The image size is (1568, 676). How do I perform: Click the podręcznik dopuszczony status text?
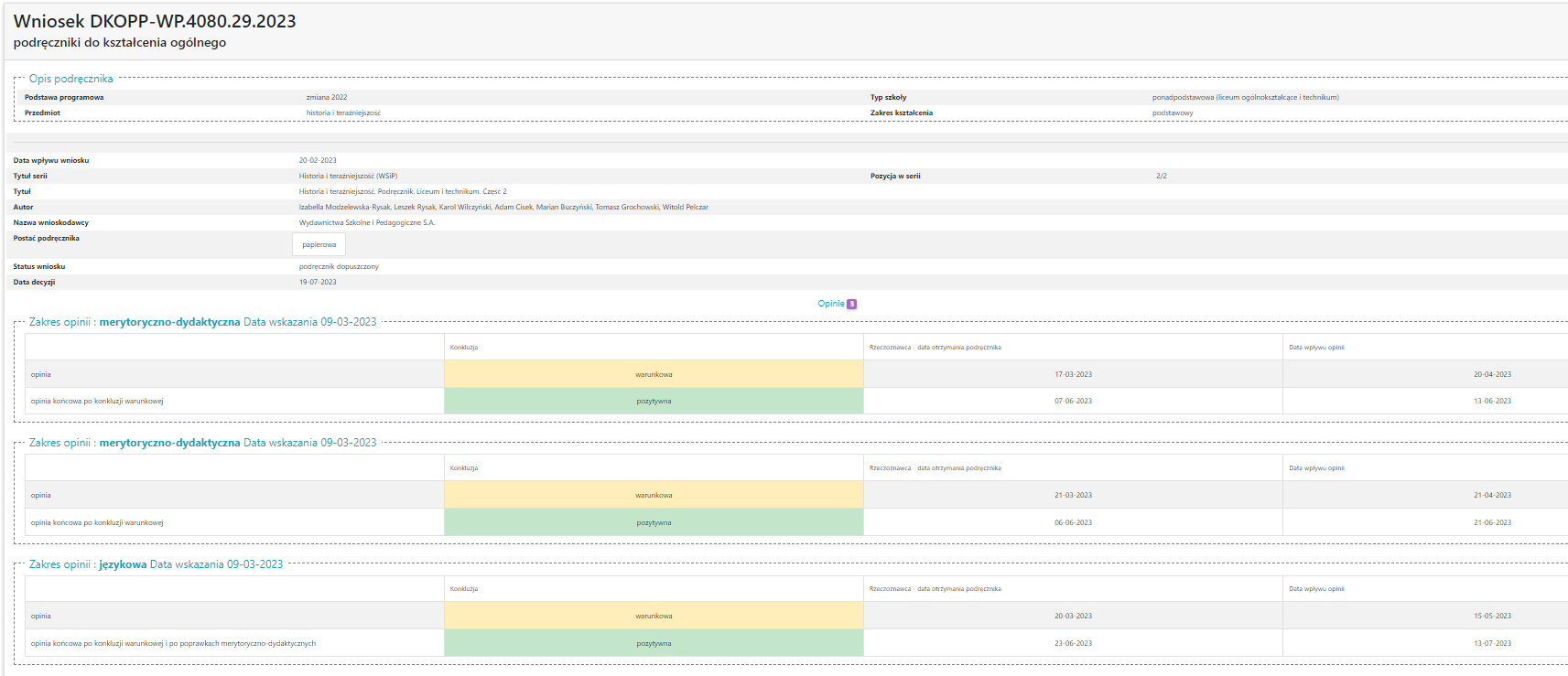[x=339, y=266]
